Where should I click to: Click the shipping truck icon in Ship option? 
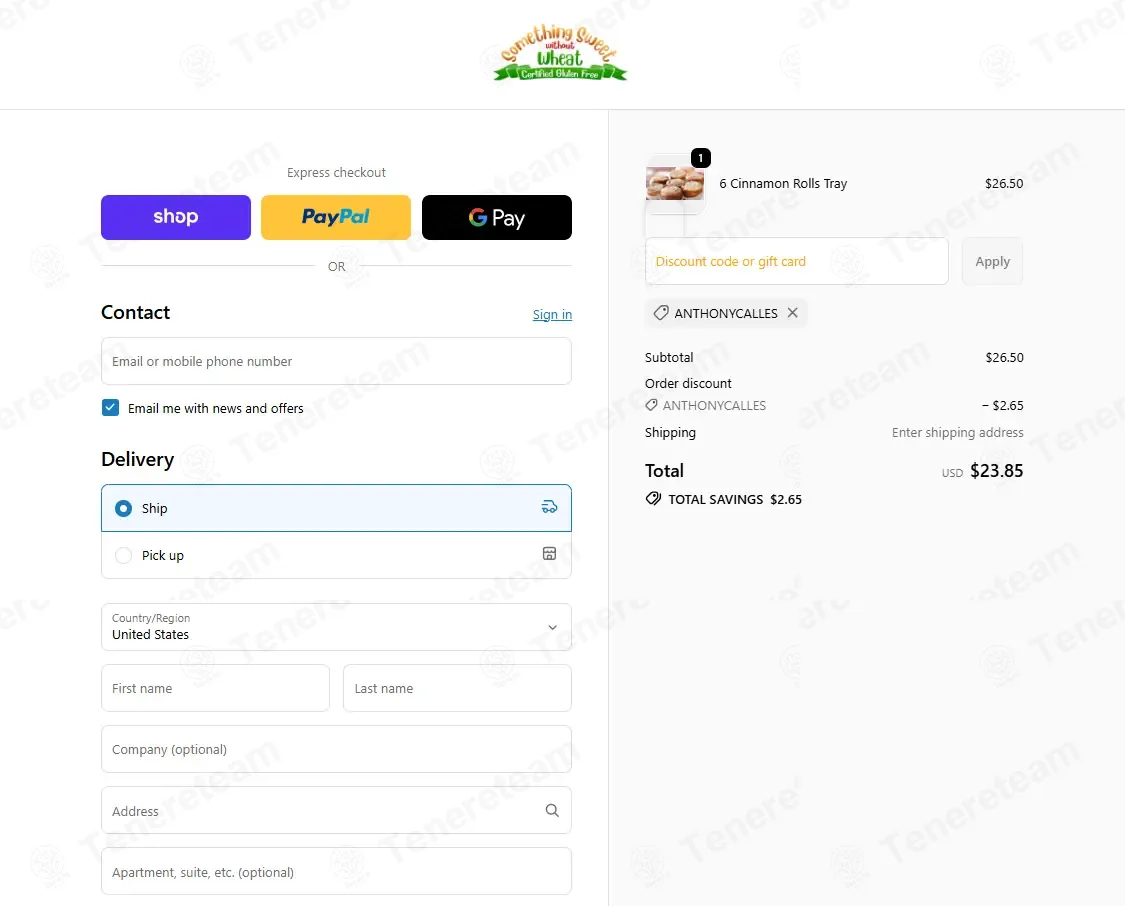click(x=549, y=507)
